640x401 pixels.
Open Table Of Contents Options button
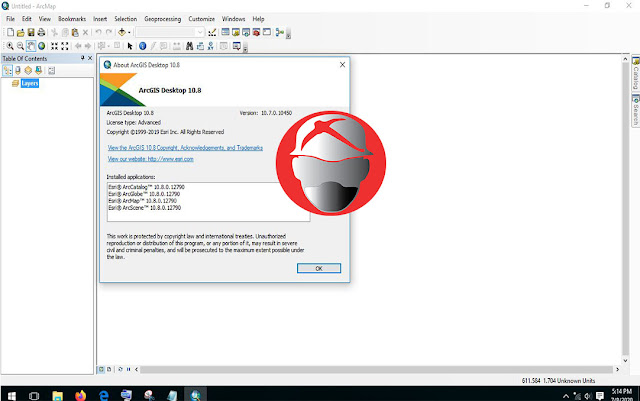click(x=51, y=71)
